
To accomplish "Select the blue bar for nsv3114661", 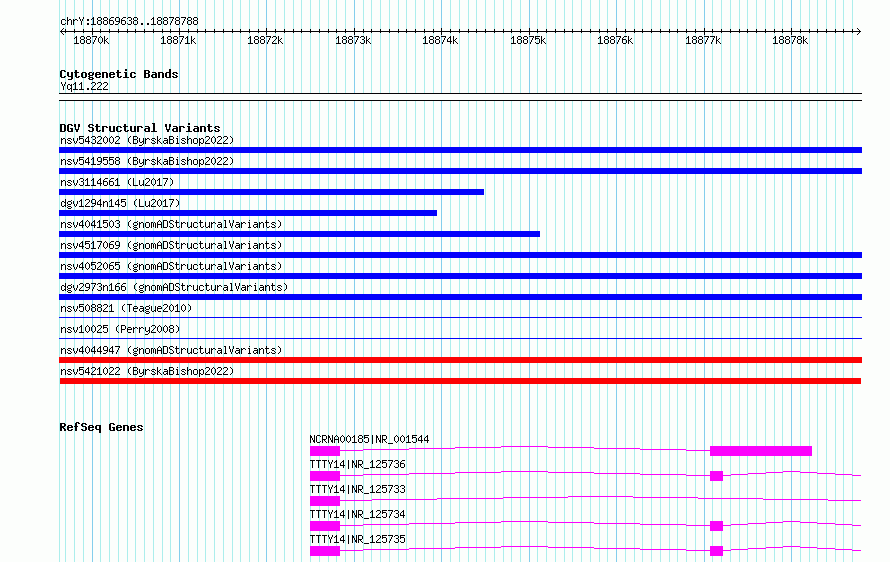I will coord(271,192).
